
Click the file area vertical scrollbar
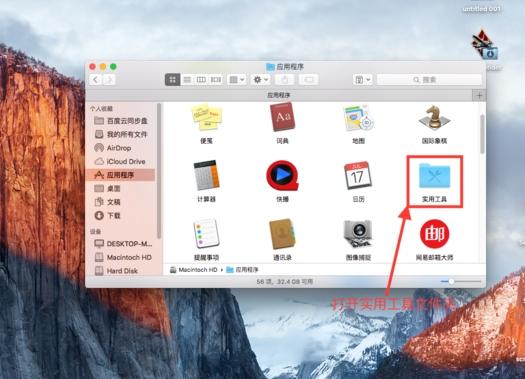point(482,134)
